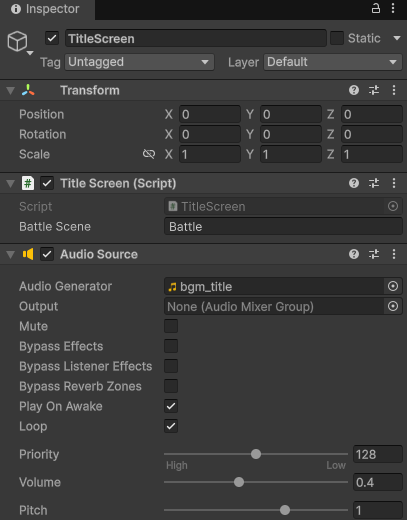Open Audio Source presets
This screenshot has width=407, height=520.
pos(374,254)
